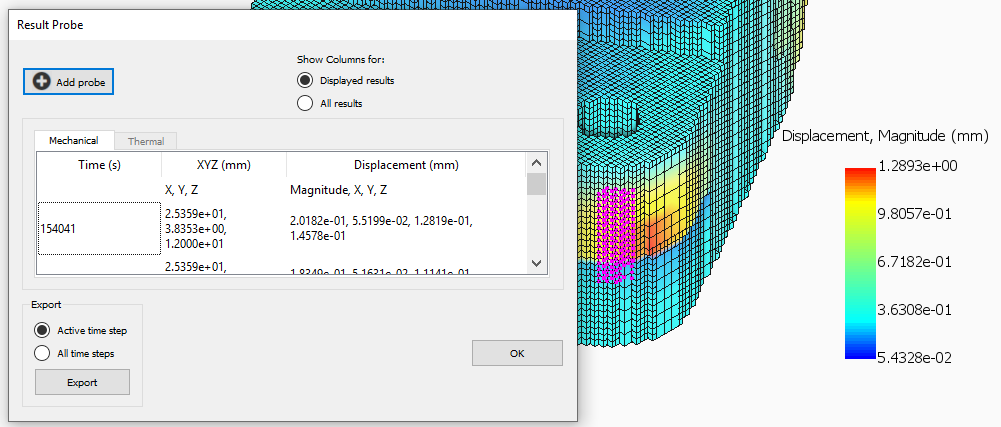This screenshot has width=1001, height=427.
Task: Click the Export button
Action: (82, 382)
